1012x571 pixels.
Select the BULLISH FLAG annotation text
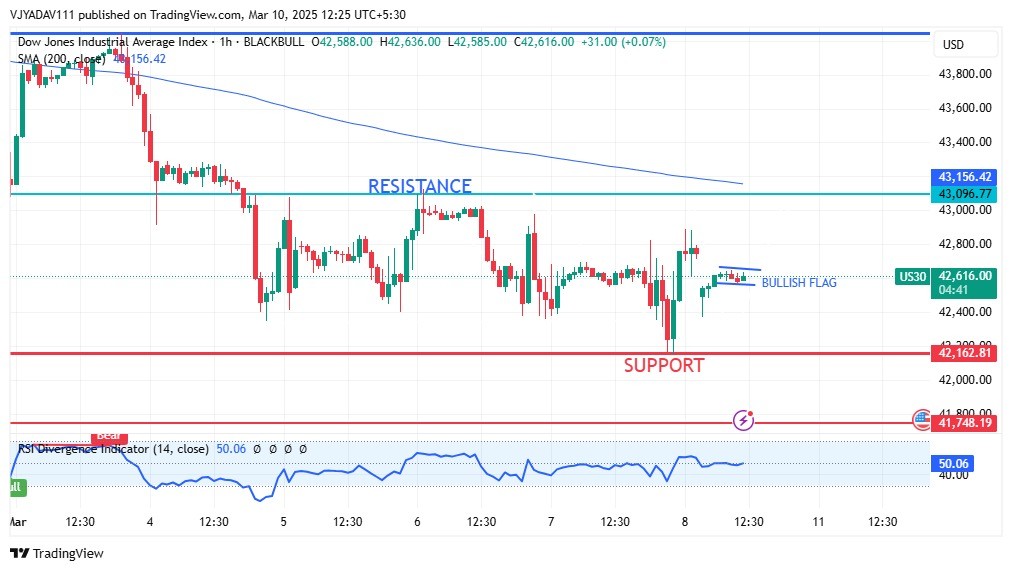tap(799, 283)
